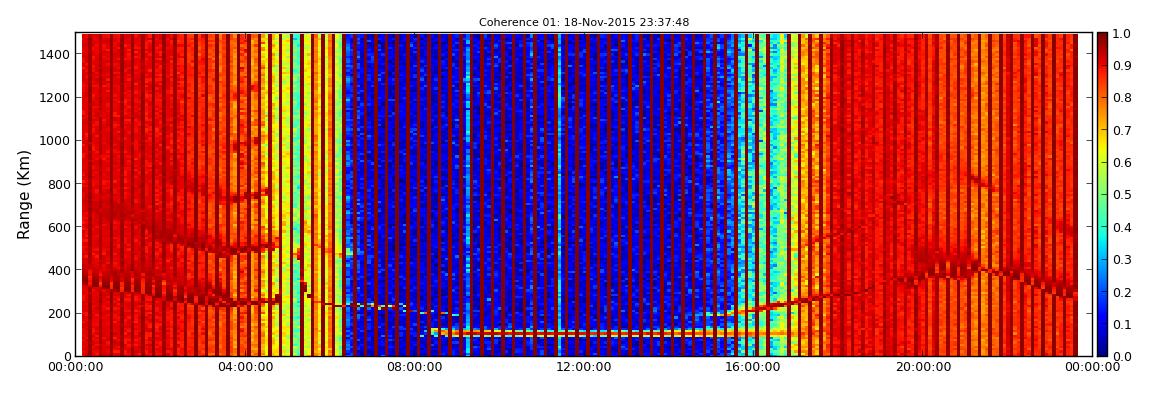Viewport: 1150px width, 407px height.
Task: Click the 400 range axis tick label
Action: [59, 271]
